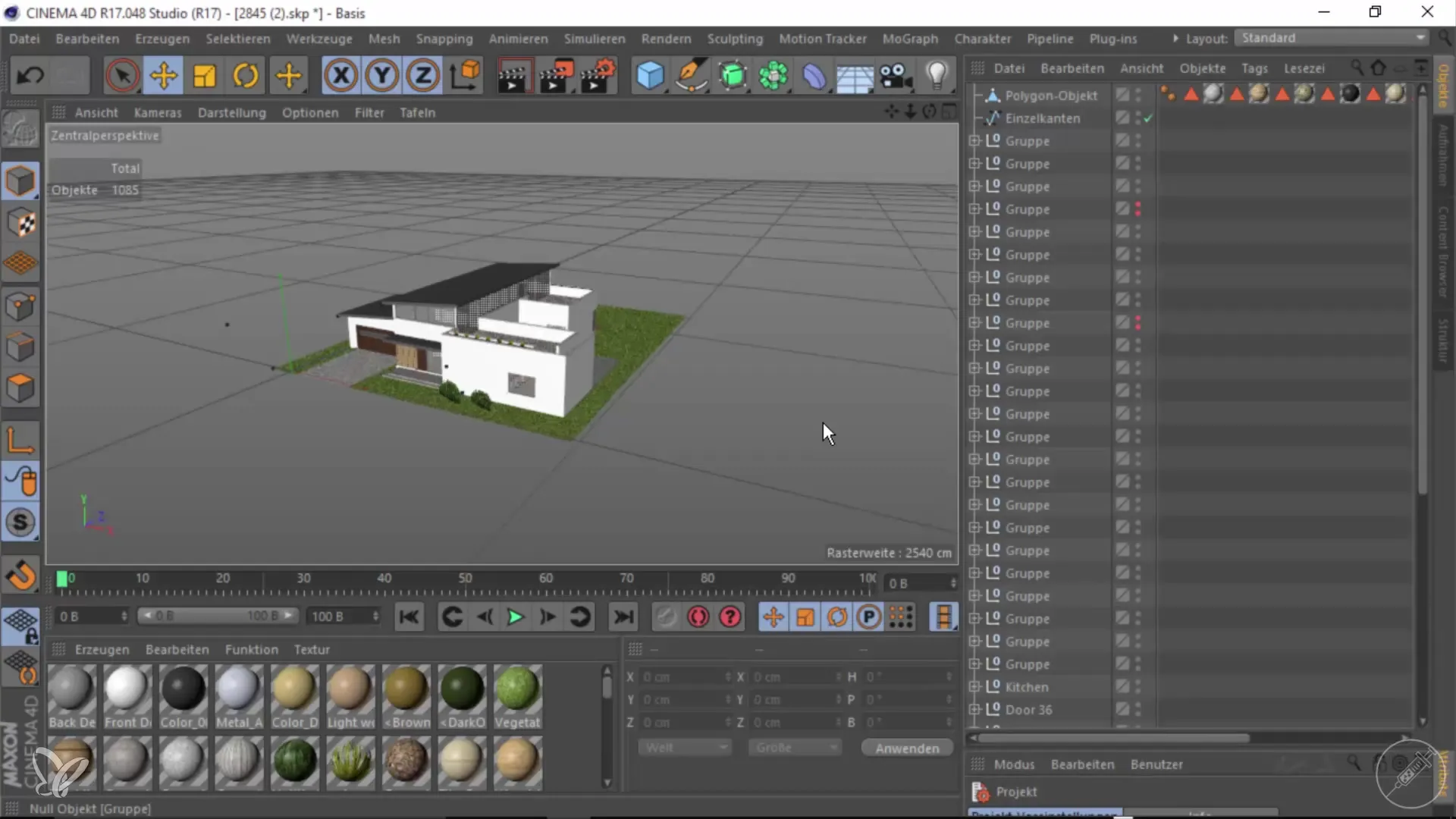Select the Live Selection tool

pos(122,75)
